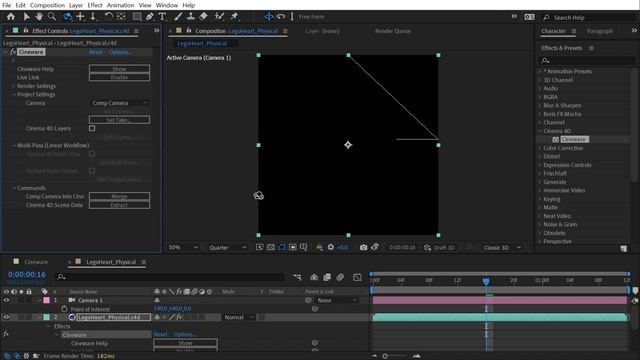Click Options in the Effect Controls panel

click(120, 52)
